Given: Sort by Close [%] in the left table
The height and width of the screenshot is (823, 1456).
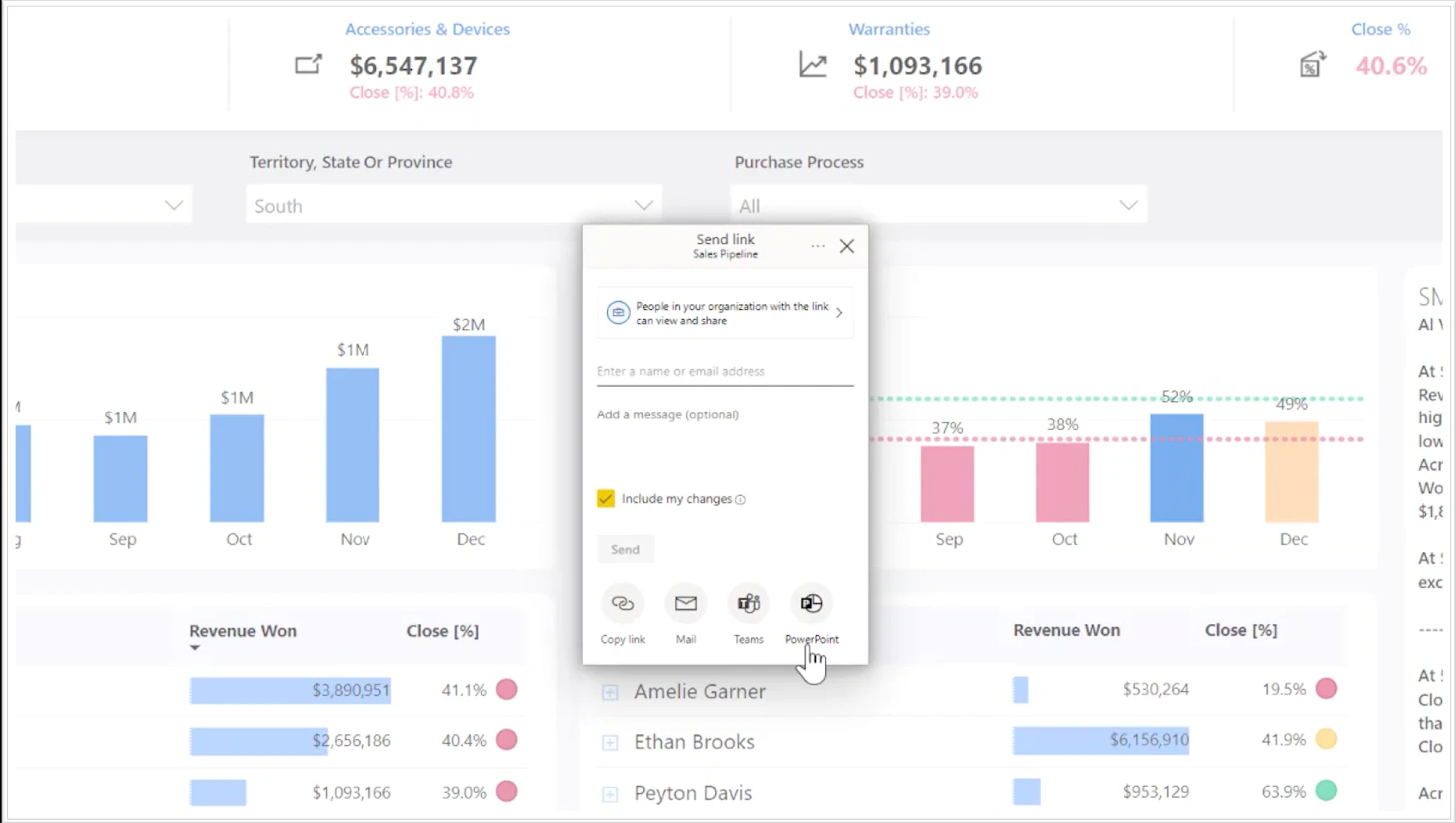Looking at the screenshot, I should 443,631.
